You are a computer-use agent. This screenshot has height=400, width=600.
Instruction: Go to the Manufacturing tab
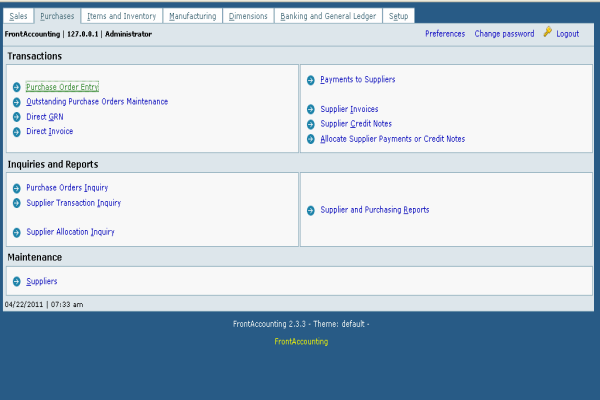coord(193,16)
